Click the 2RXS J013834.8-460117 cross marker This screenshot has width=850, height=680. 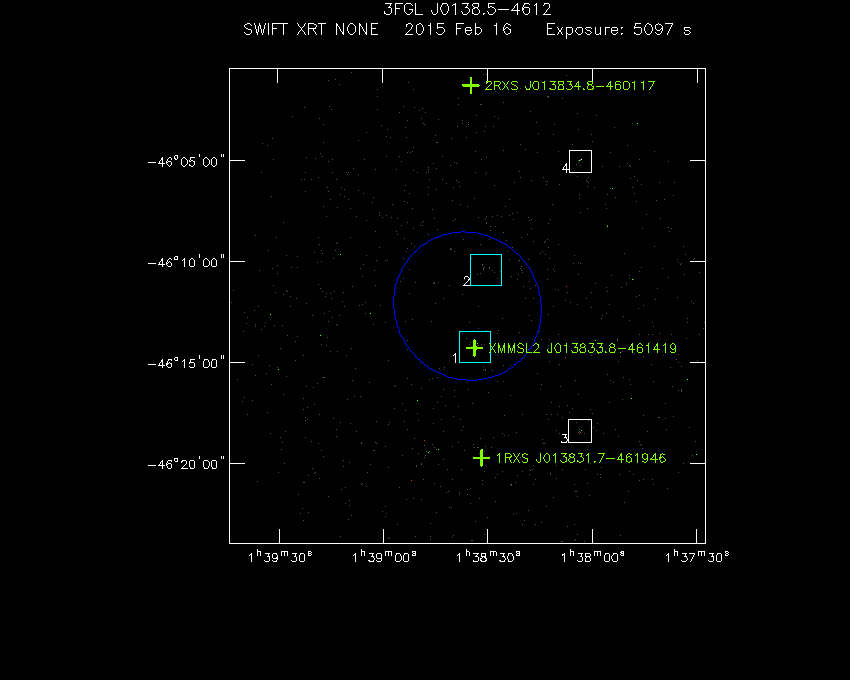point(471,86)
